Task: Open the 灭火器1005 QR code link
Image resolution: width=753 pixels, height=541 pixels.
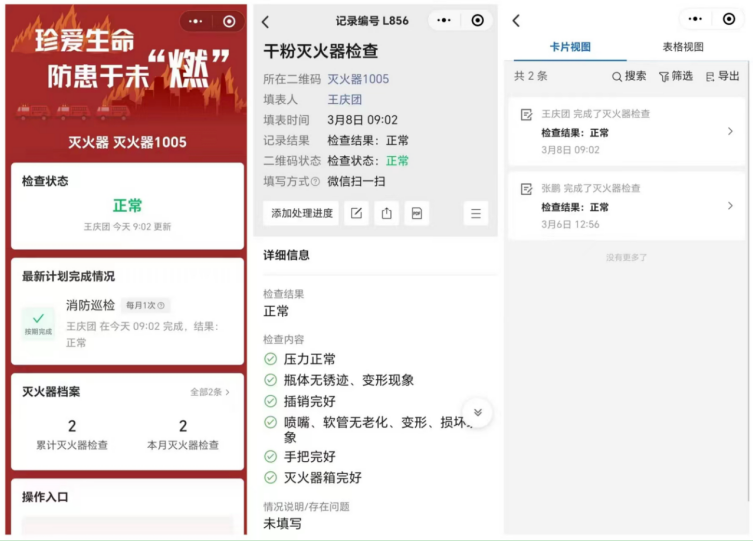Action: click(358, 79)
